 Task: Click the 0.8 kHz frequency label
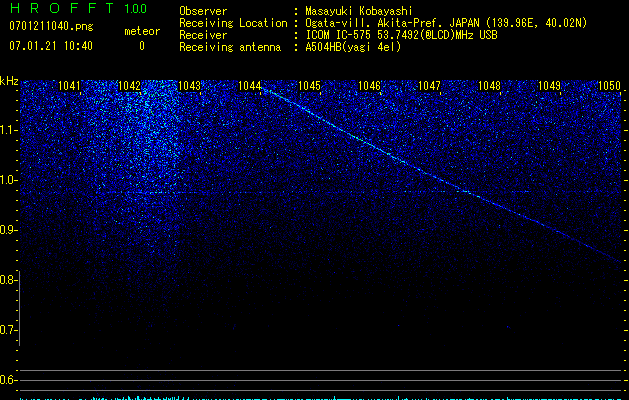[8, 280]
